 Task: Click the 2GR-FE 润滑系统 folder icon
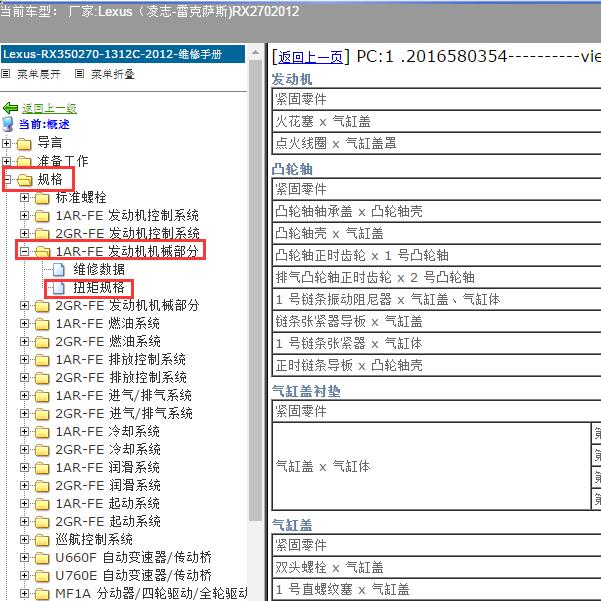(x=42, y=486)
